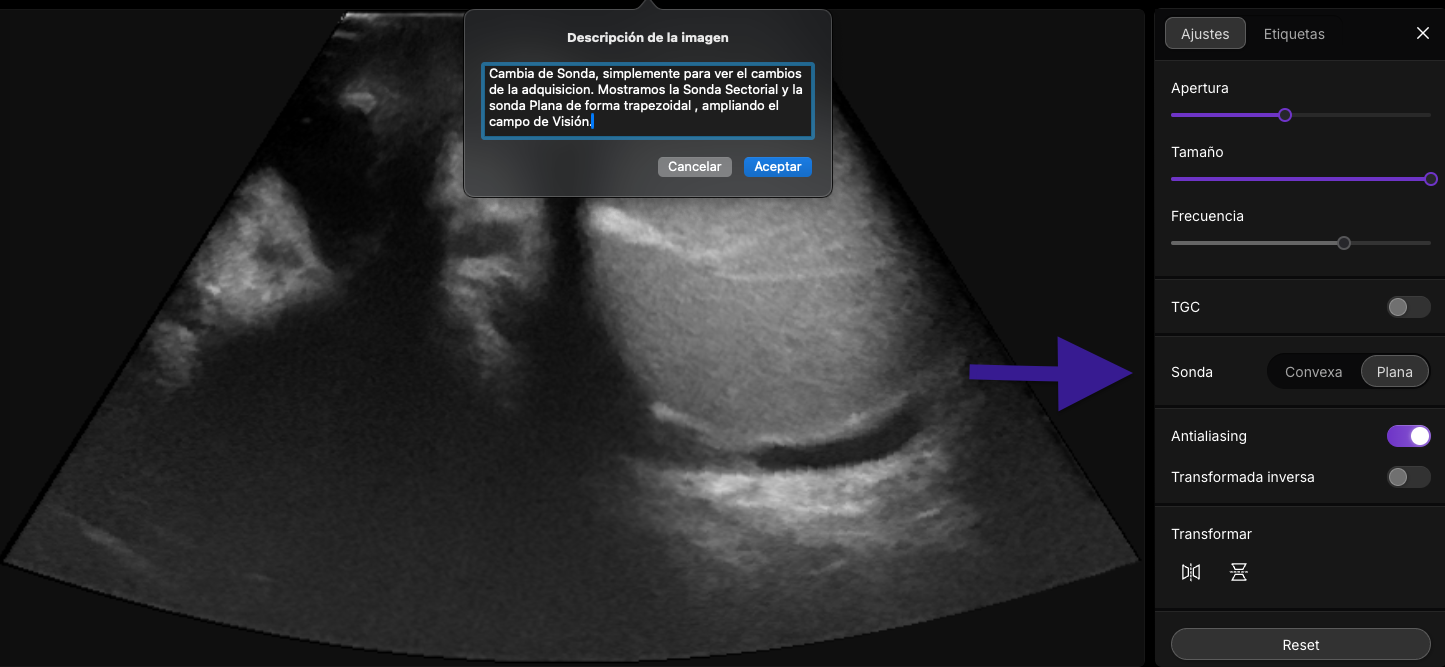Select the Convexa probe option
The image size is (1445, 667).
click(1313, 372)
